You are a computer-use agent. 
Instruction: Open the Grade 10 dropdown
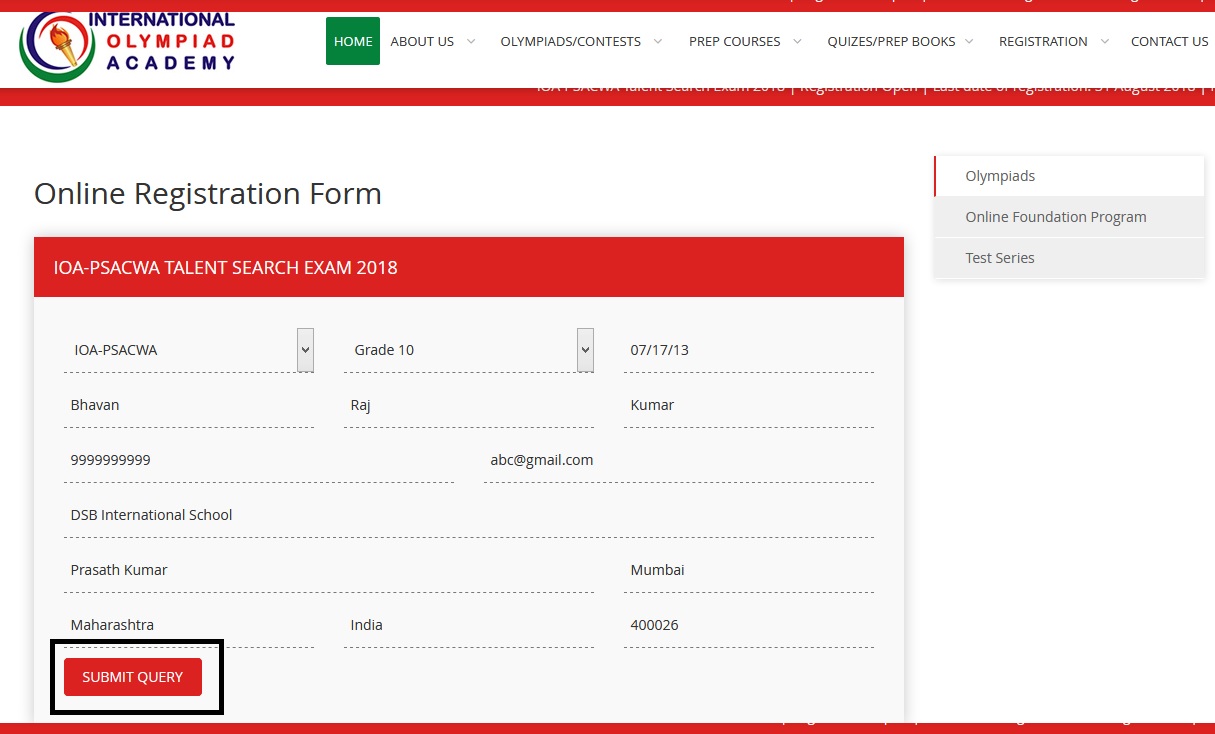point(468,350)
